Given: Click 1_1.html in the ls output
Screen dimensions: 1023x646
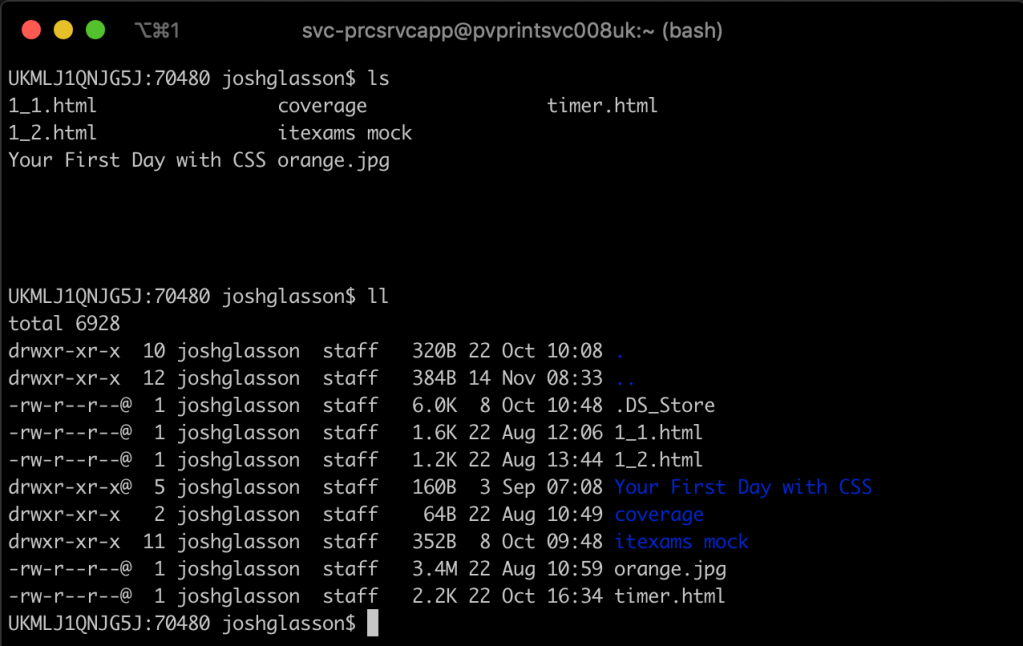Looking at the screenshot, I should pyautogui.click(x=52, y=105).
